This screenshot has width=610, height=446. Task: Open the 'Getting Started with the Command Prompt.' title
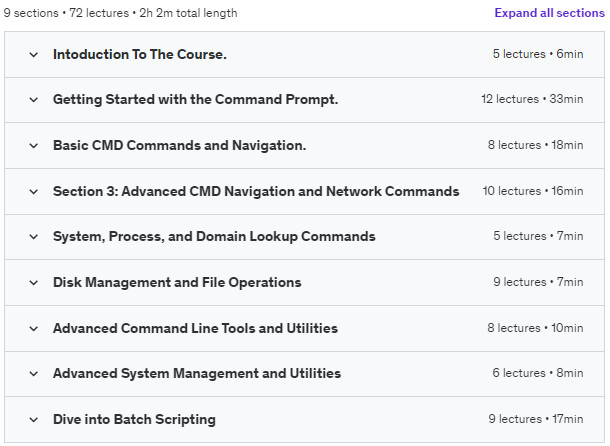click(x=195, y=99)
